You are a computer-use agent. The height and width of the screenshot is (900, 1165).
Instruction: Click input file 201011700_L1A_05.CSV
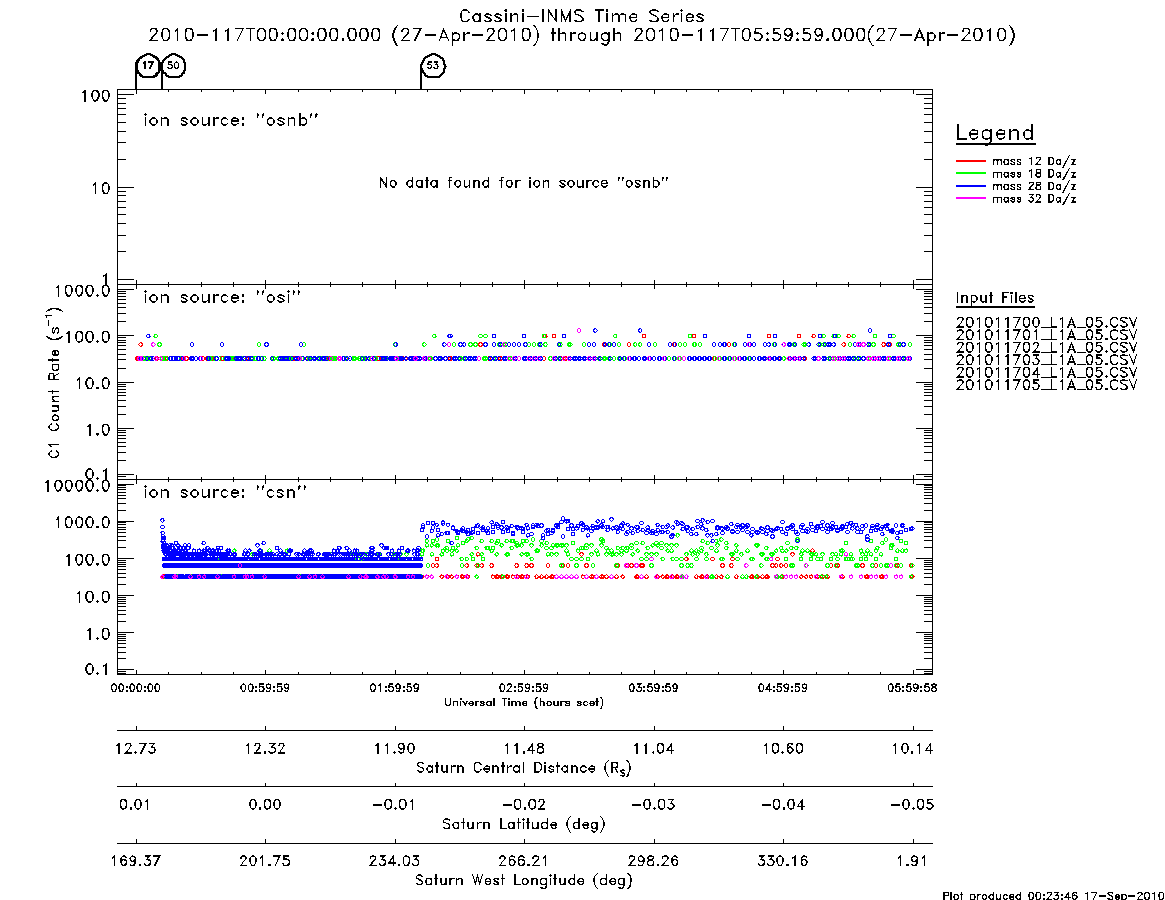[1046, 323]
